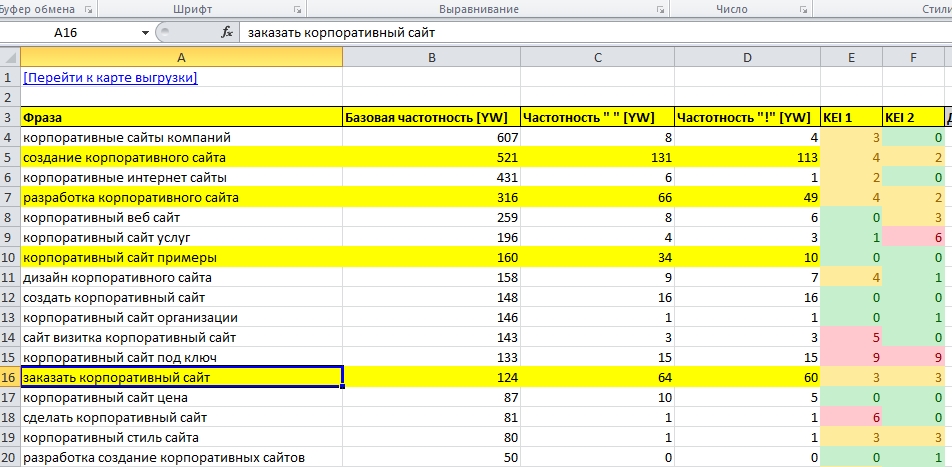The height and width of the screenshot is (467, 952).
Task: Click the formula bar text field
Action: click(x=595, y=33)
